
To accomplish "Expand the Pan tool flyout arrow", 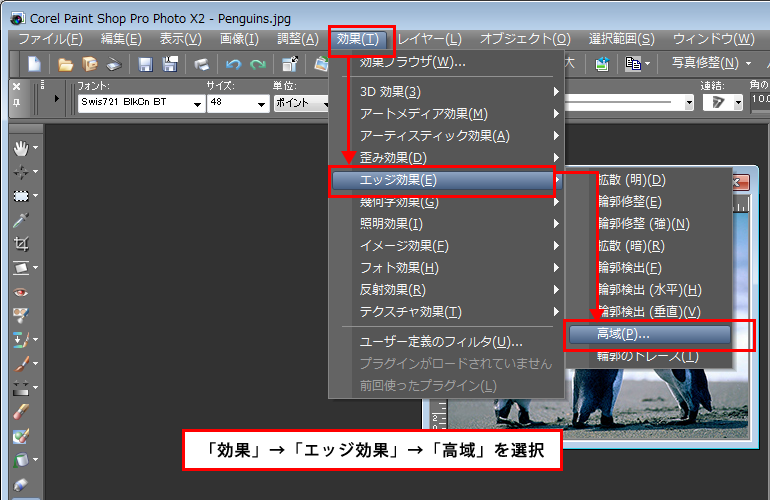I will pos(35,148).
